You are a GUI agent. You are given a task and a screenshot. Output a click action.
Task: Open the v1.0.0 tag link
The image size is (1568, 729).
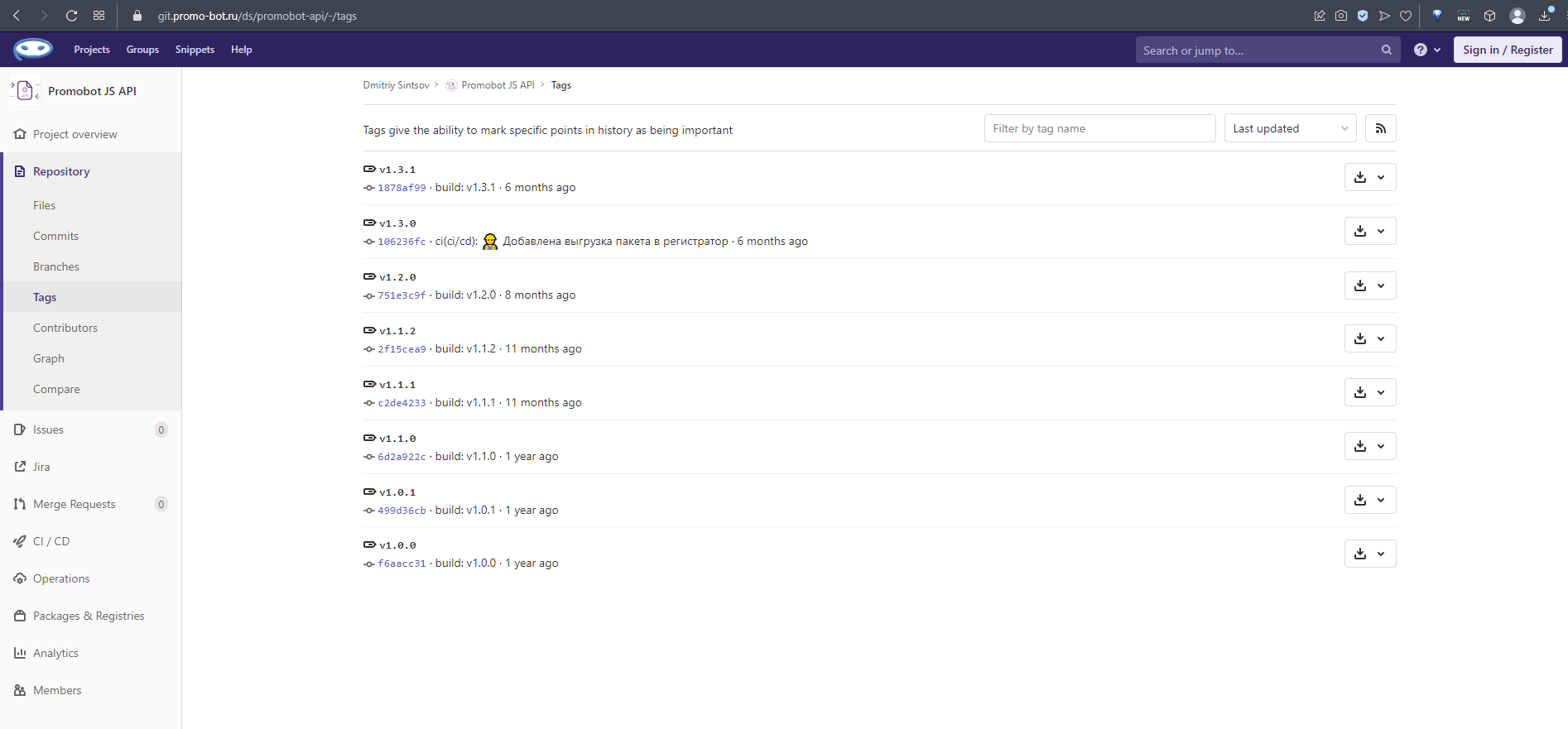397,545
